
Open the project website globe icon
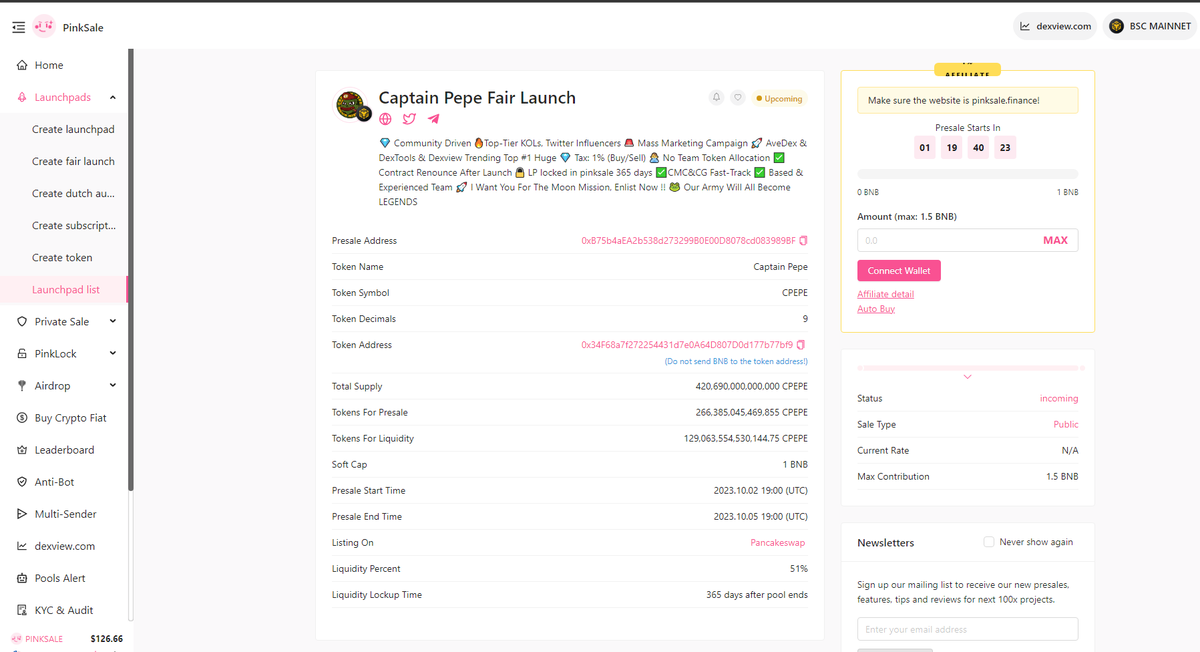tap(386, 118)
